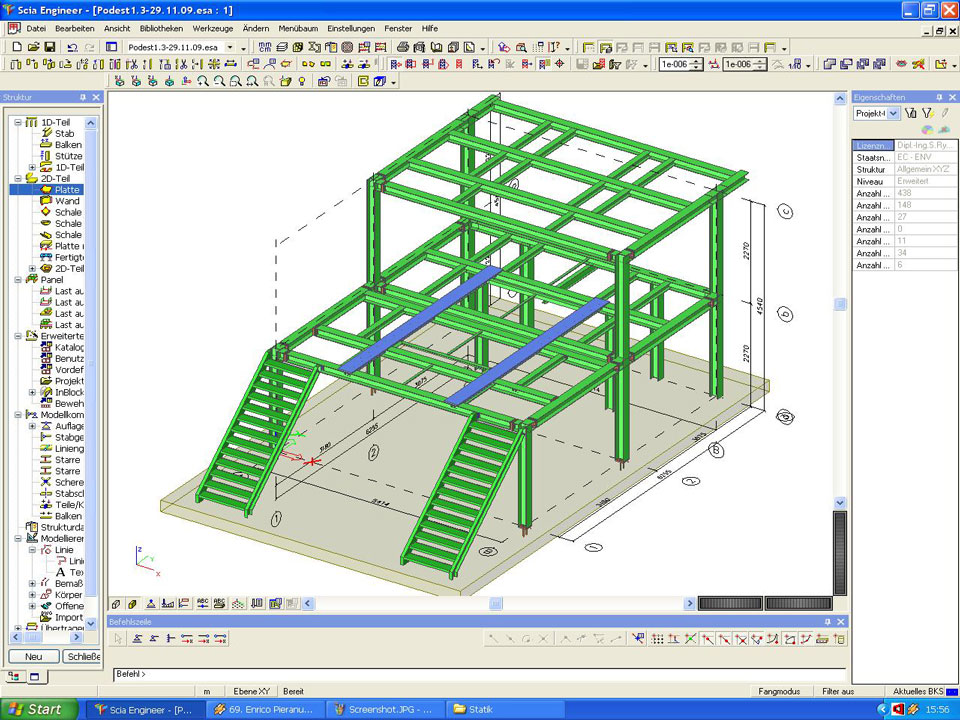This screenshot has height=720, width=960.
Task: Click the Stütze column item icon
Action: pyautogui.click(x=47, y=156)
